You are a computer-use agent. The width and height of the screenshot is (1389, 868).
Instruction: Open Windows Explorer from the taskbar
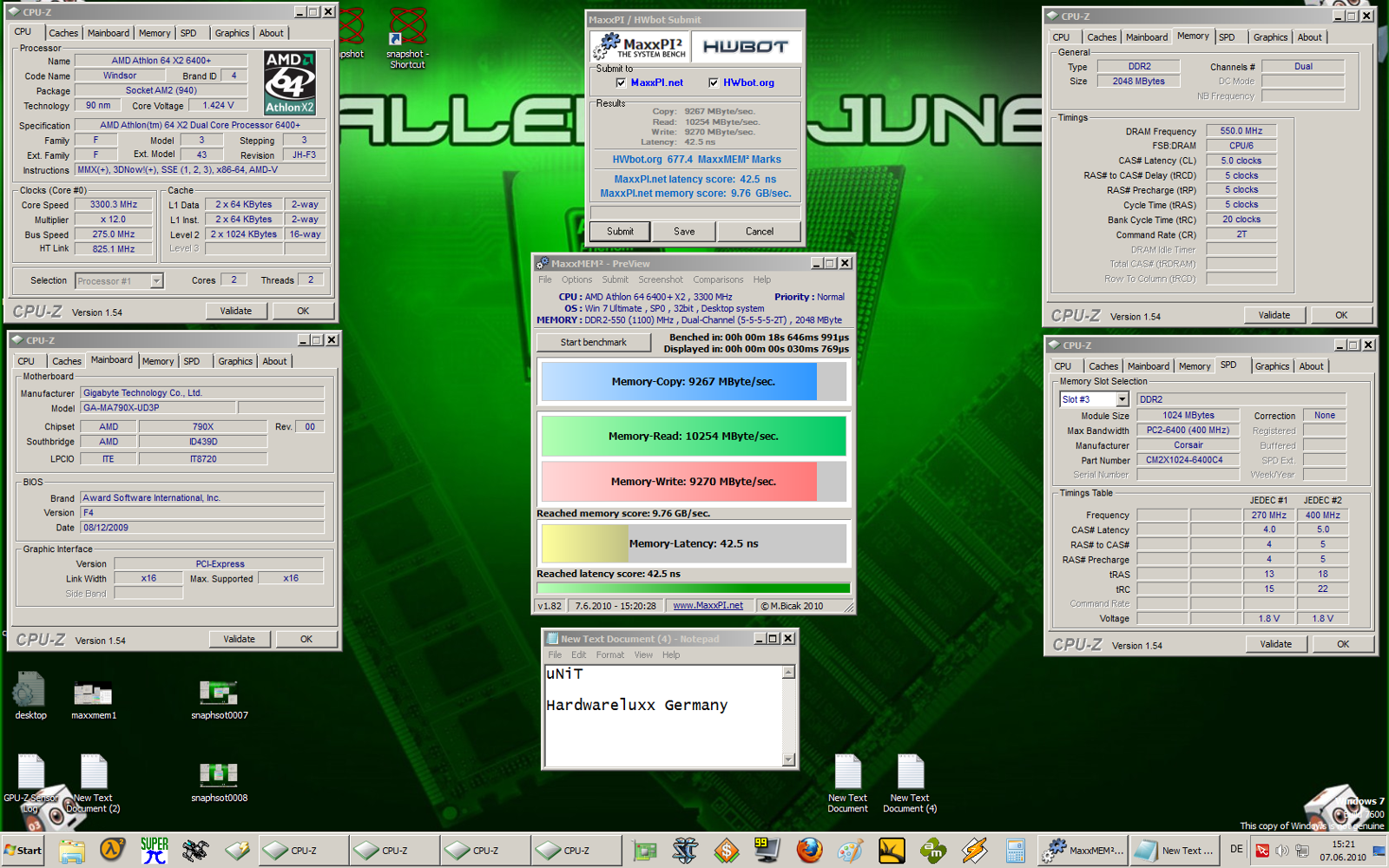[x=71, y=851]
